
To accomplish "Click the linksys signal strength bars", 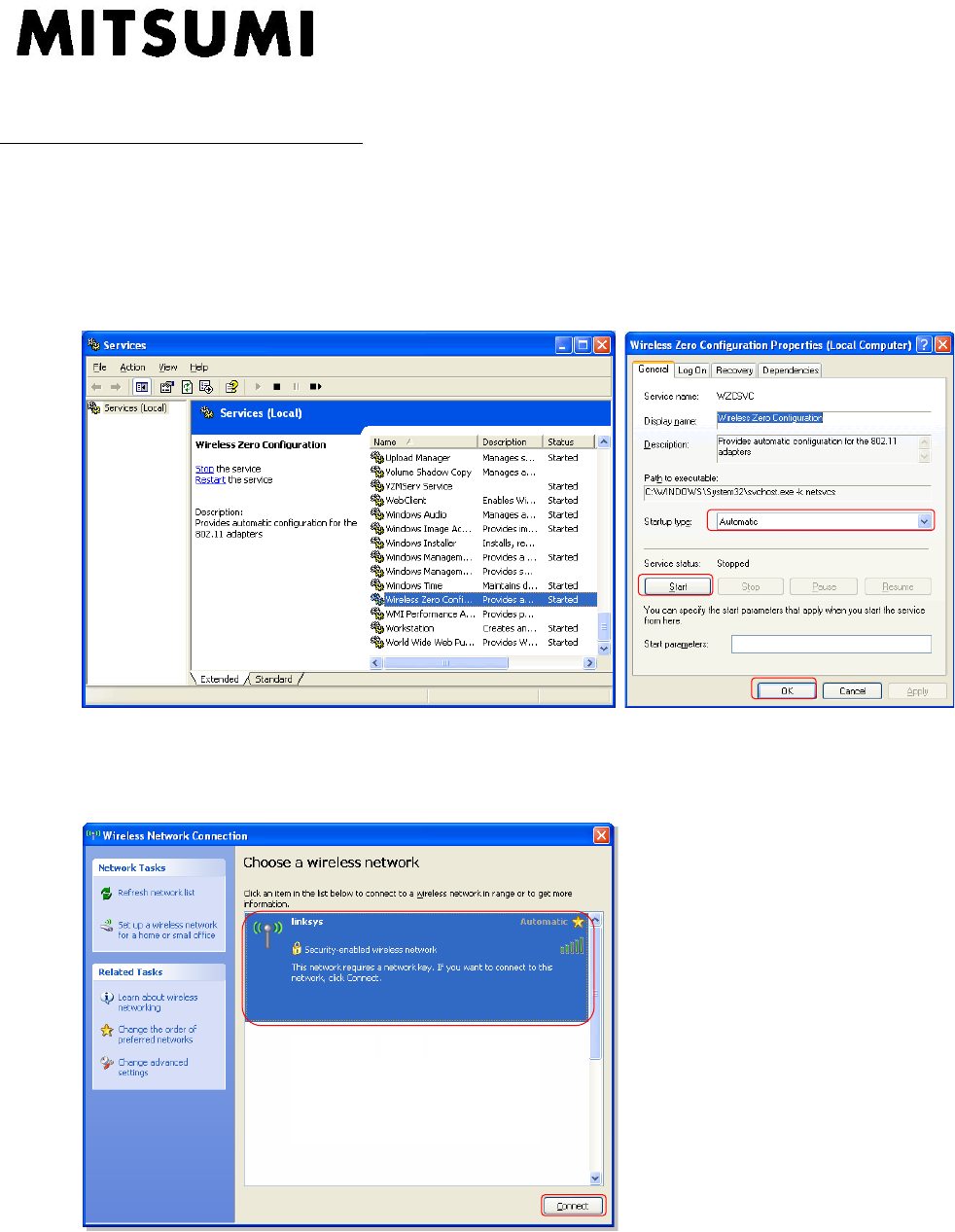I will tap(572, 945).
